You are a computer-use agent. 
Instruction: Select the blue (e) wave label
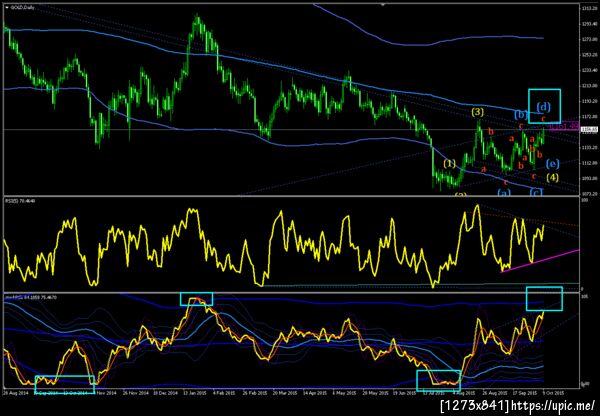[553, 163]
